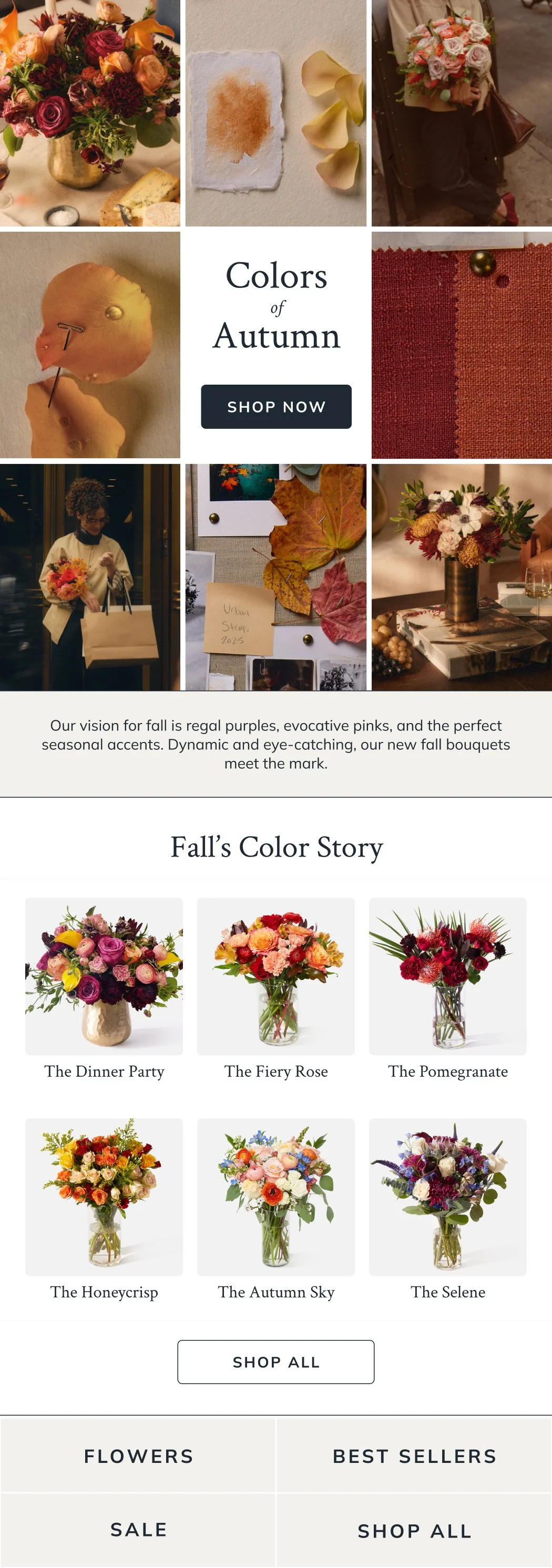552x1568 pixels.
Task: Click the red linen fabric swatch image
Action: click(462, 345)
